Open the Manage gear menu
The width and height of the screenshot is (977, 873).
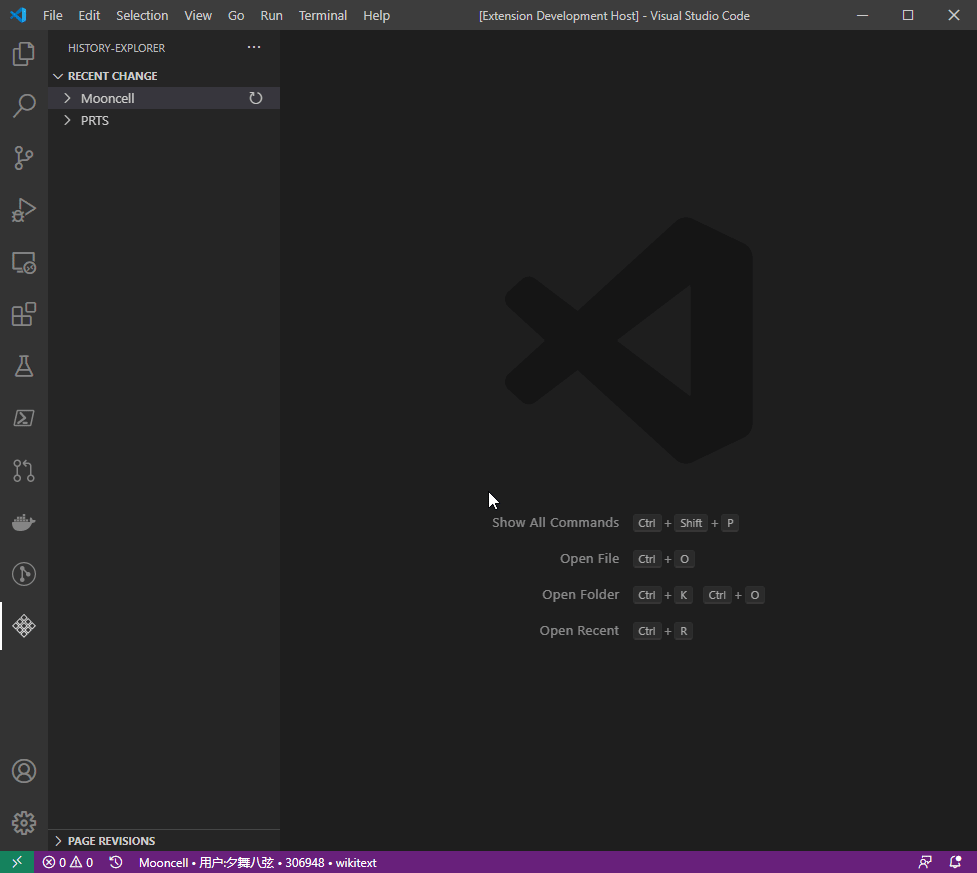[x=24, y=823]
